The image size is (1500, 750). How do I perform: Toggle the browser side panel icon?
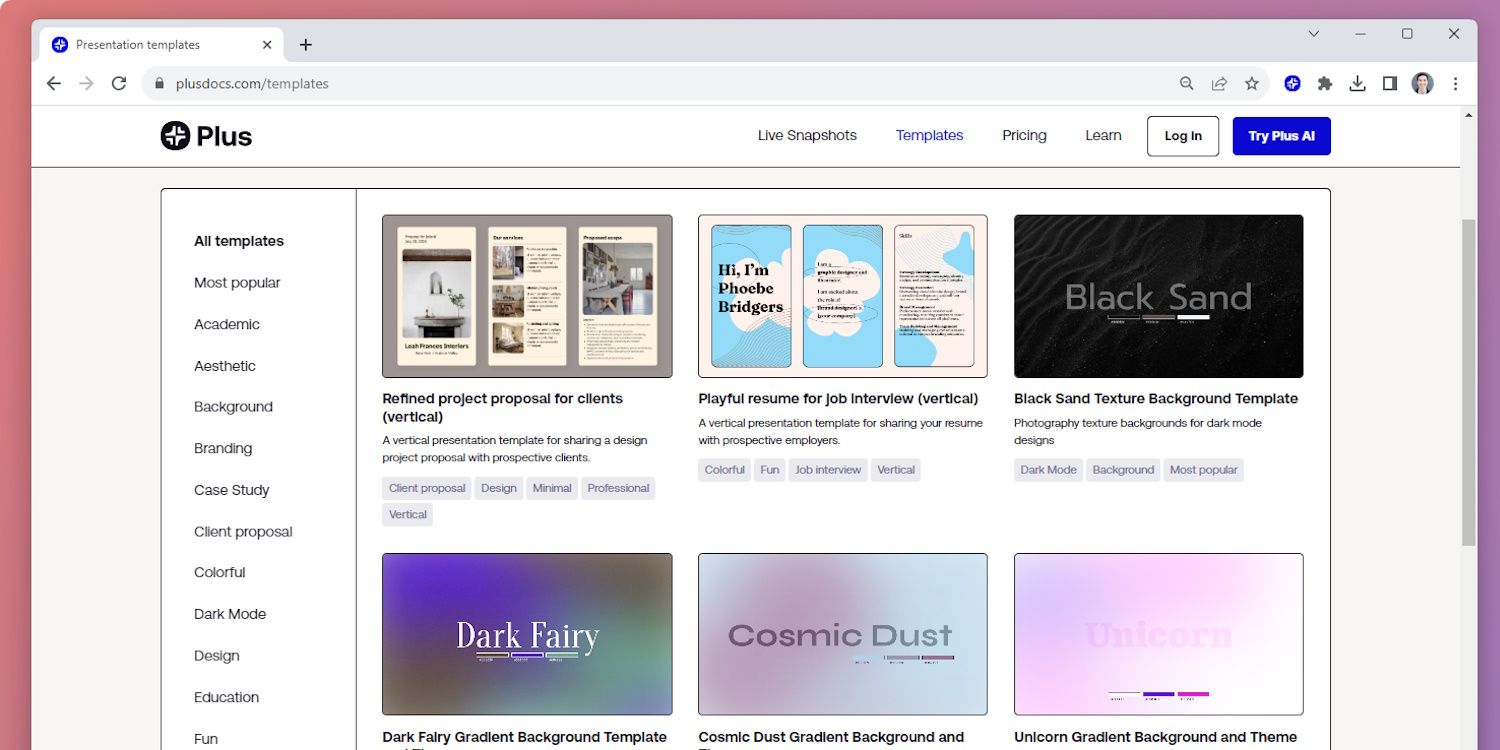coord(1390,84)
